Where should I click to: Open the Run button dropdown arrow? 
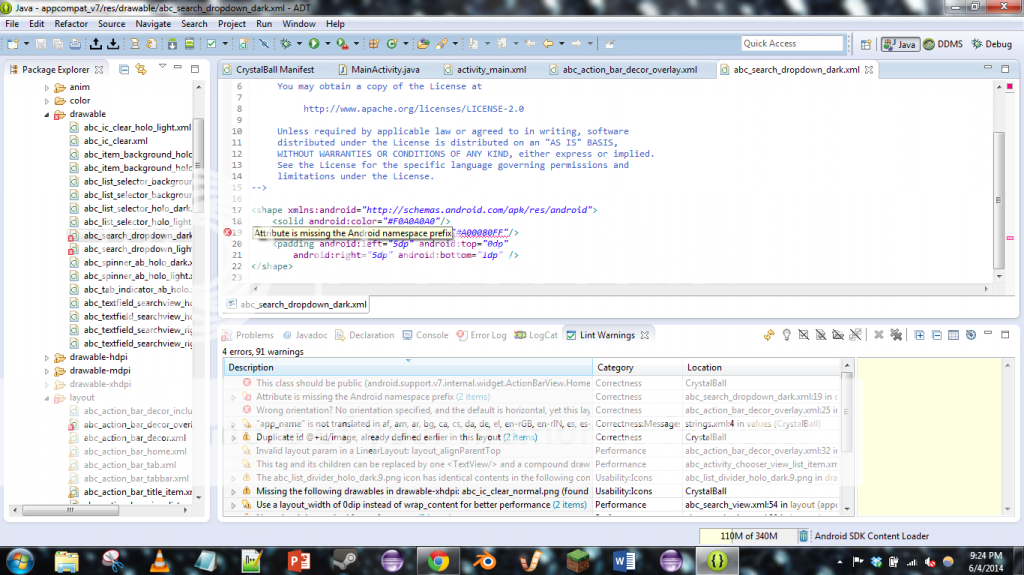pyautogui.click(x=326, y=45)
